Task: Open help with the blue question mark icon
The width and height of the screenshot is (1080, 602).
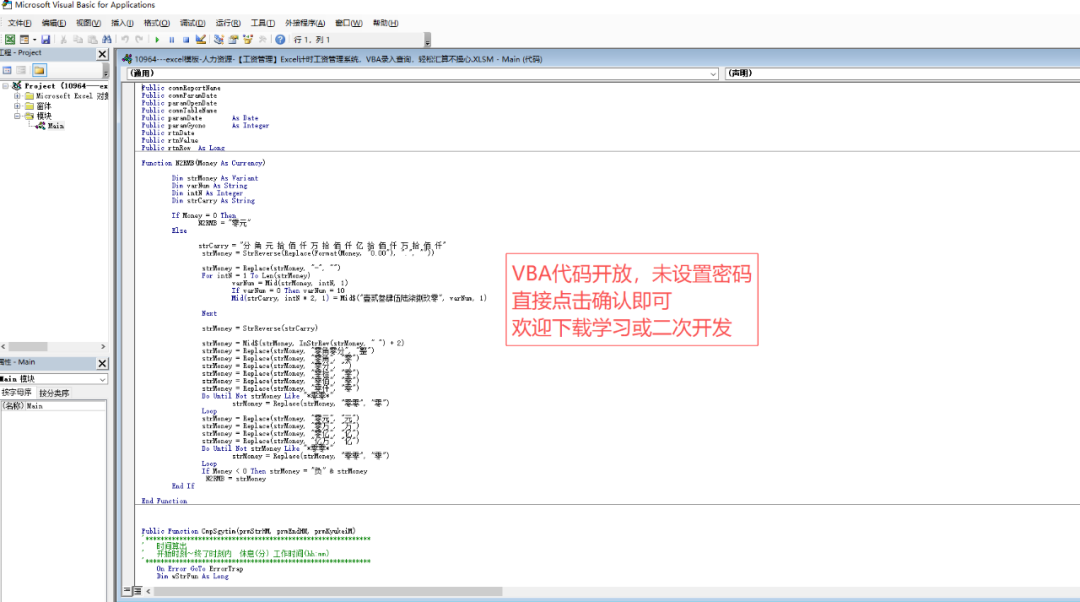Action: point(281,39)
